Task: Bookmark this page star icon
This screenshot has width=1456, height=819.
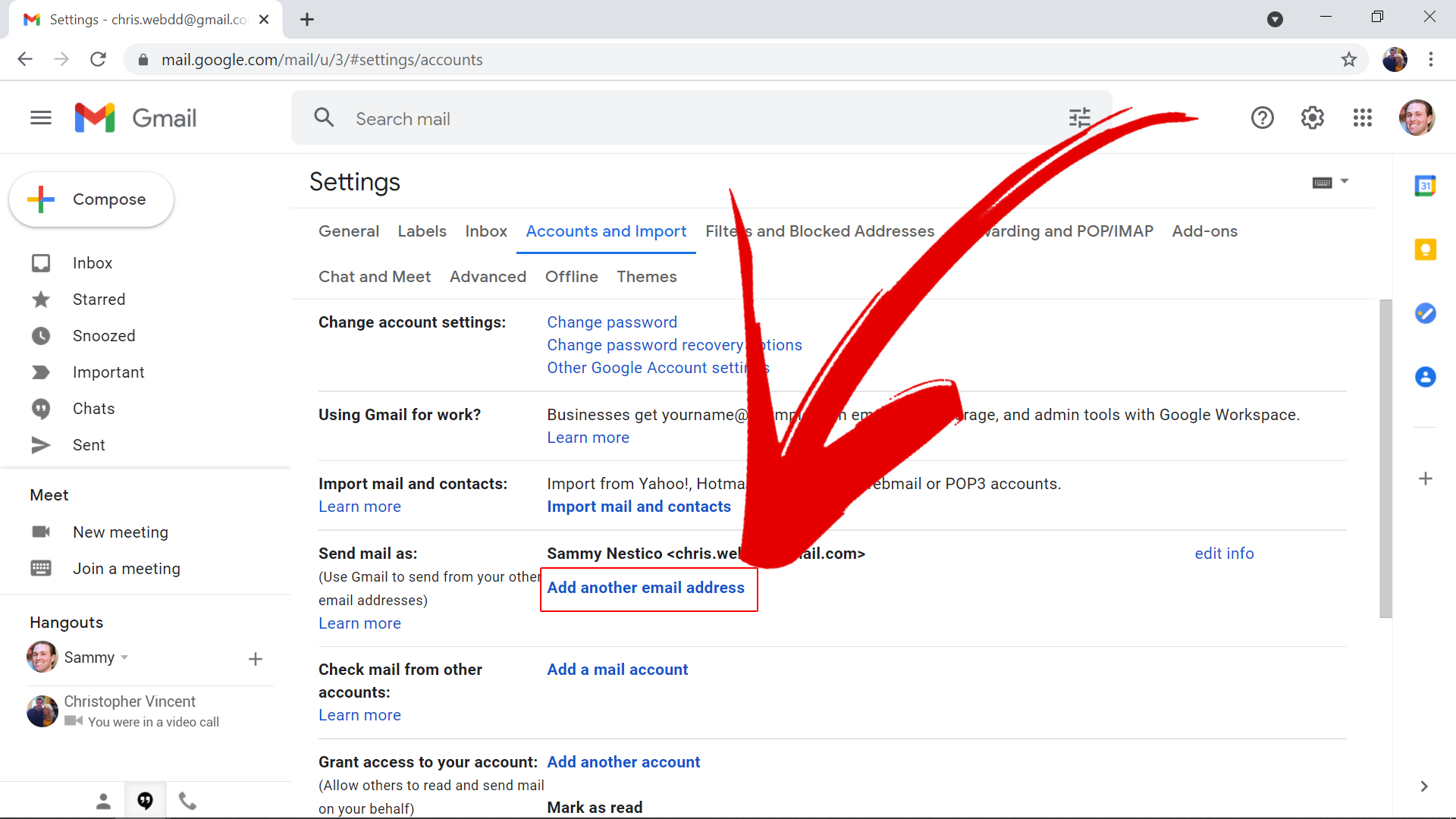Action: click(1348, 59)
